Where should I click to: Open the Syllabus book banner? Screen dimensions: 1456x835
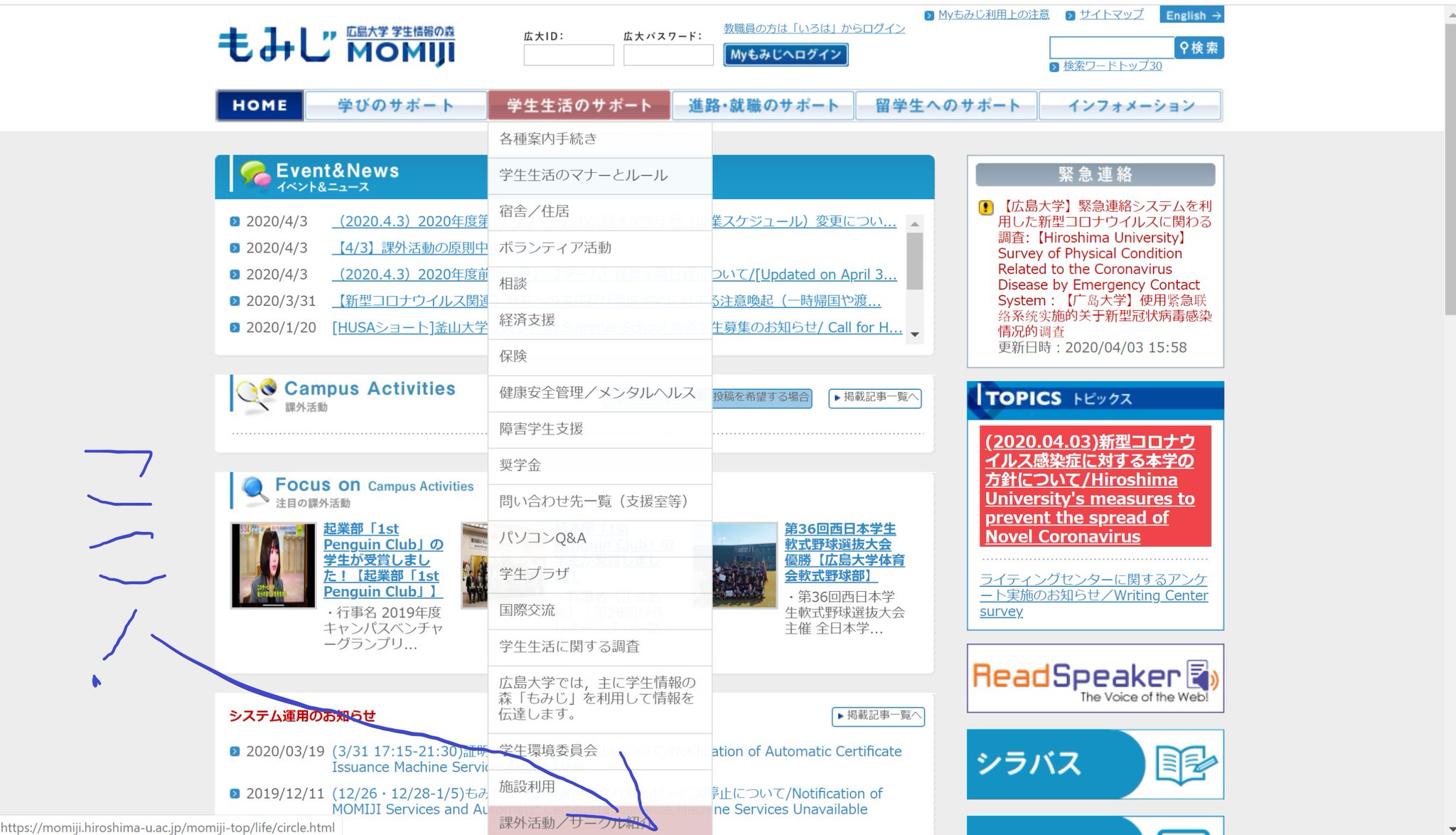[1095, 764]
